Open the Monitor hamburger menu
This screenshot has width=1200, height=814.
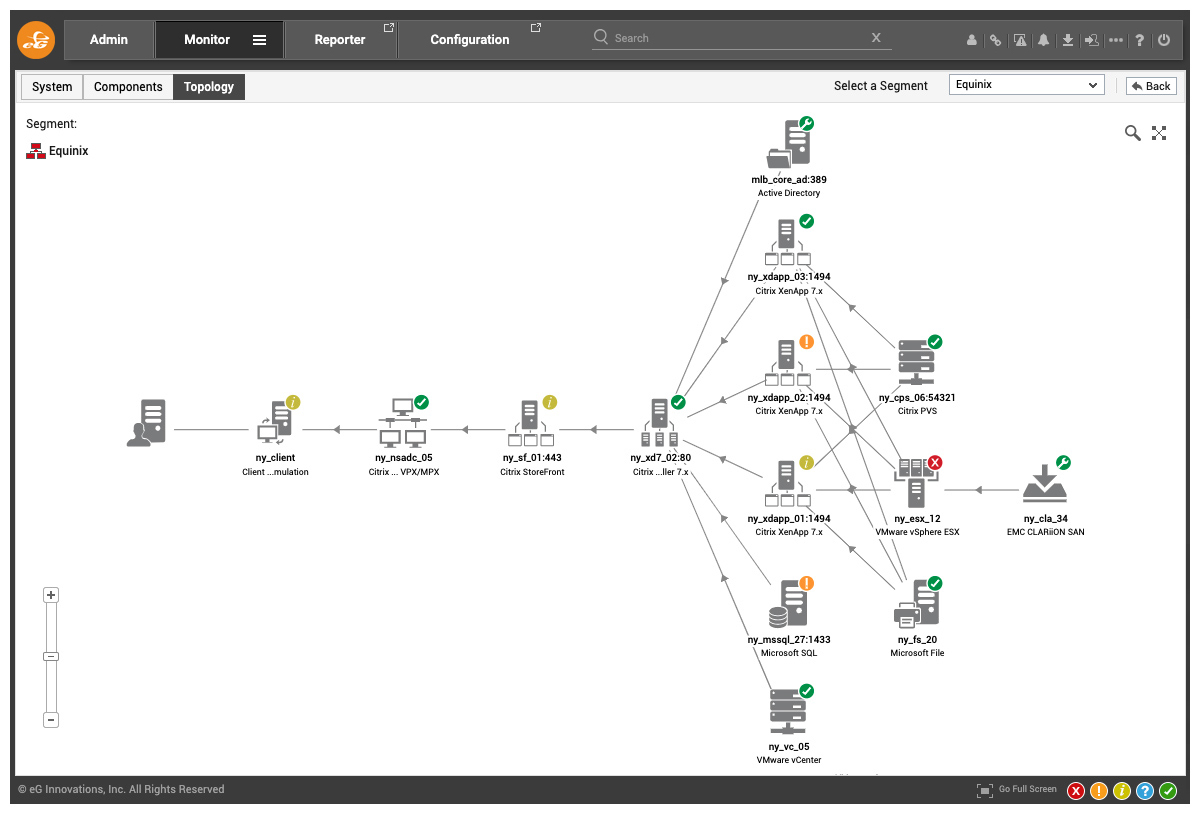[x=259, y=40]
